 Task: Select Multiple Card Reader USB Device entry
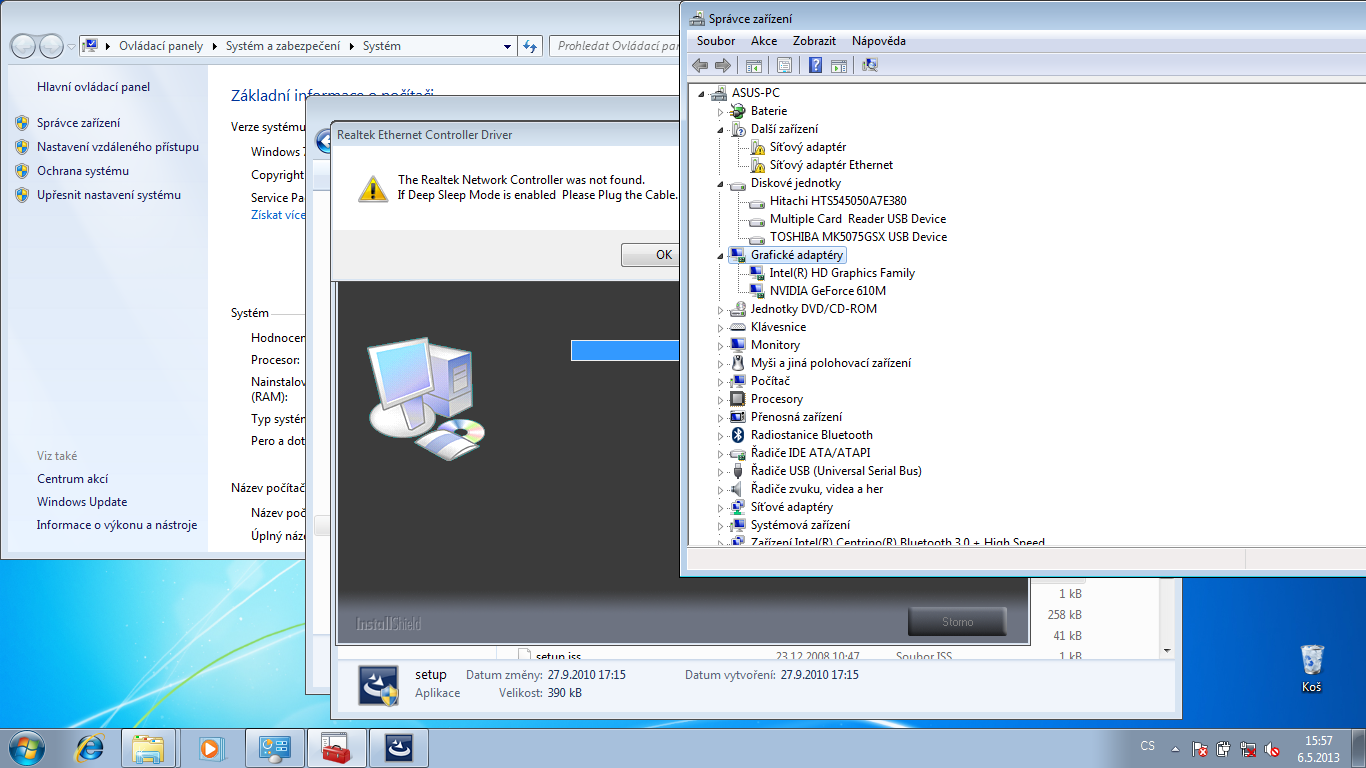858,219
